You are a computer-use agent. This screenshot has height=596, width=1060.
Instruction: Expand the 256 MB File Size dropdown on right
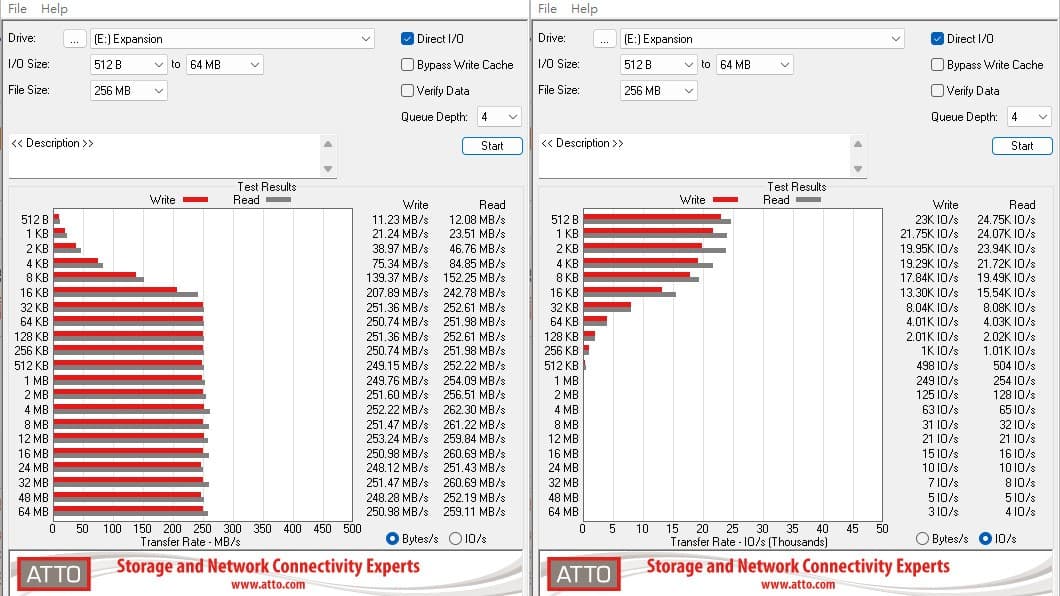point(658,91)
